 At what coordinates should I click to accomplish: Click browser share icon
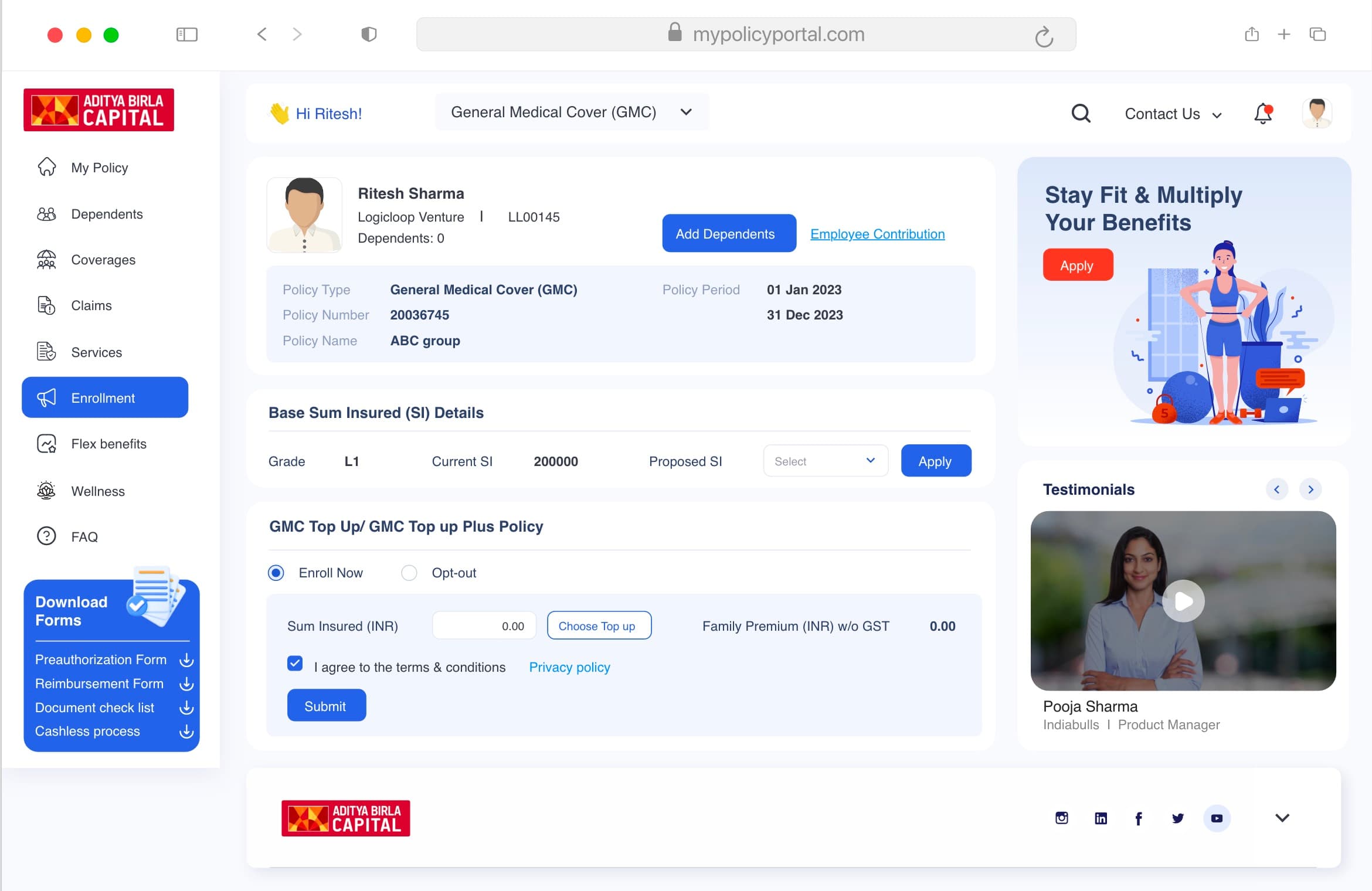1251,35
